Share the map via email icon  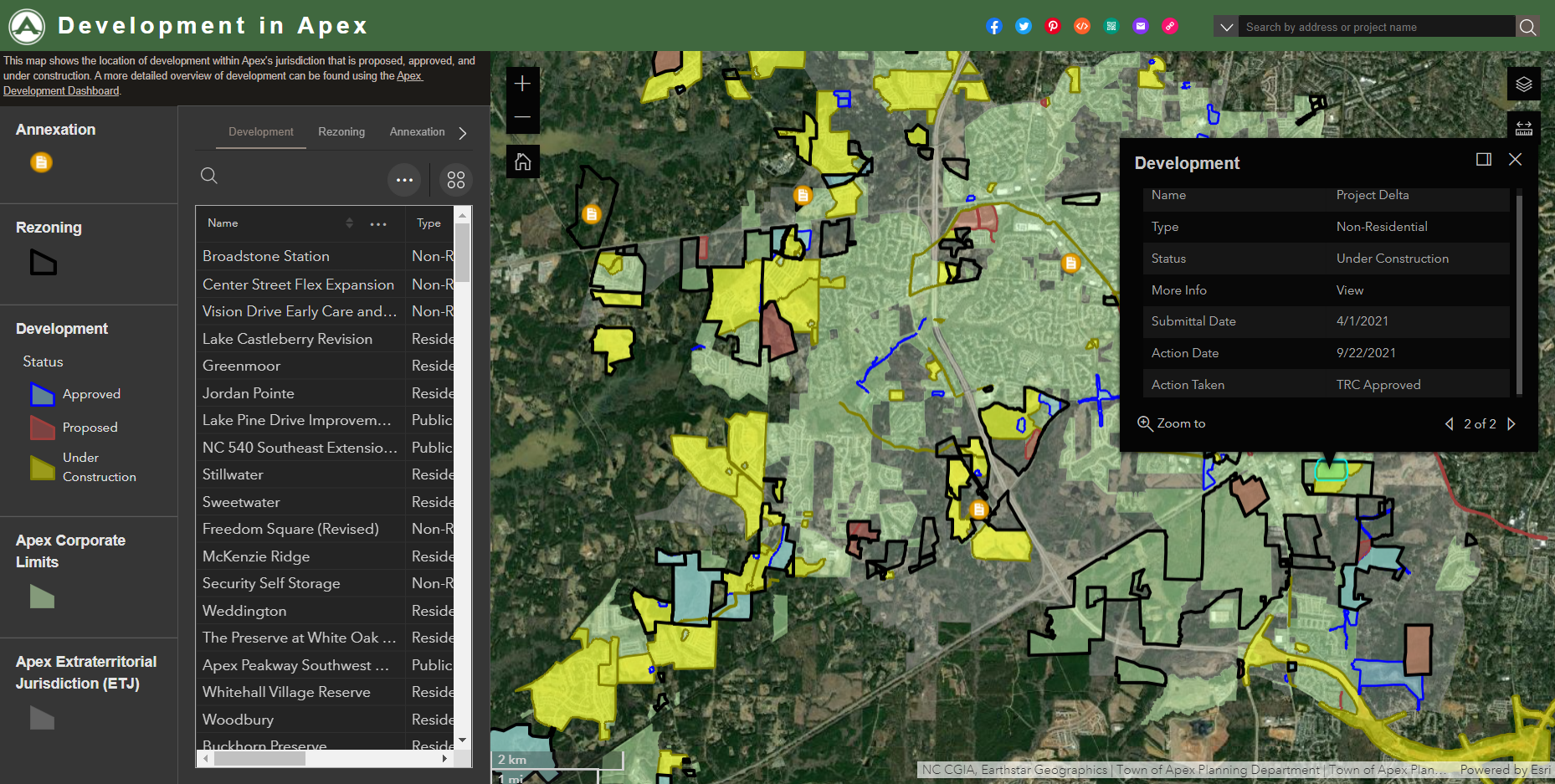point(1141,26)
